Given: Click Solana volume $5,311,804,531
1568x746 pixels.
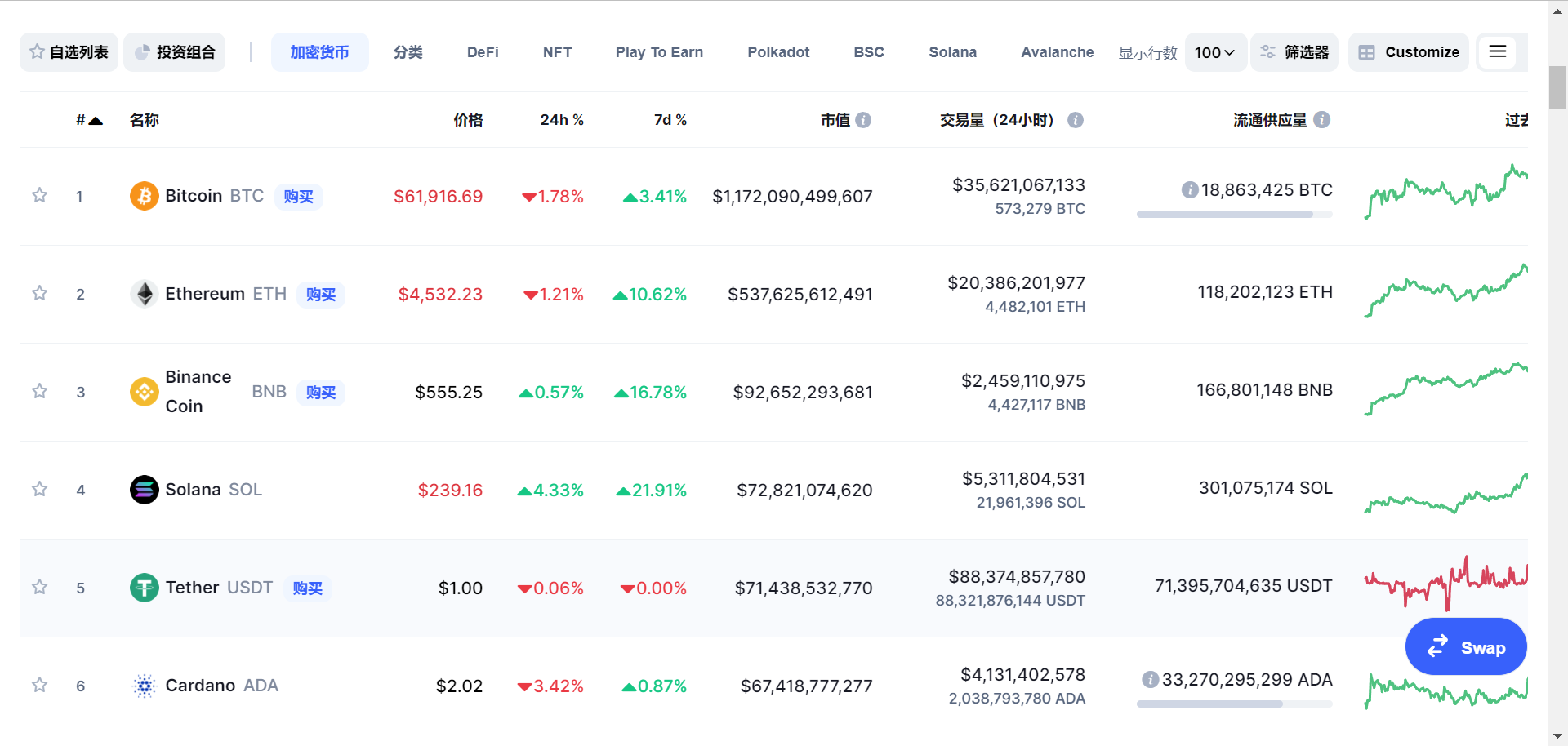Looking at the screenshot, I should (1023, 479).
